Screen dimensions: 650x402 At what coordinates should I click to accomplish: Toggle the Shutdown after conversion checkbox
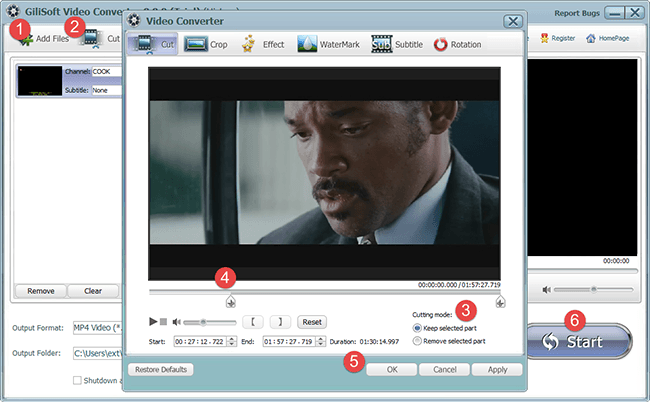(x=78, y=381)
